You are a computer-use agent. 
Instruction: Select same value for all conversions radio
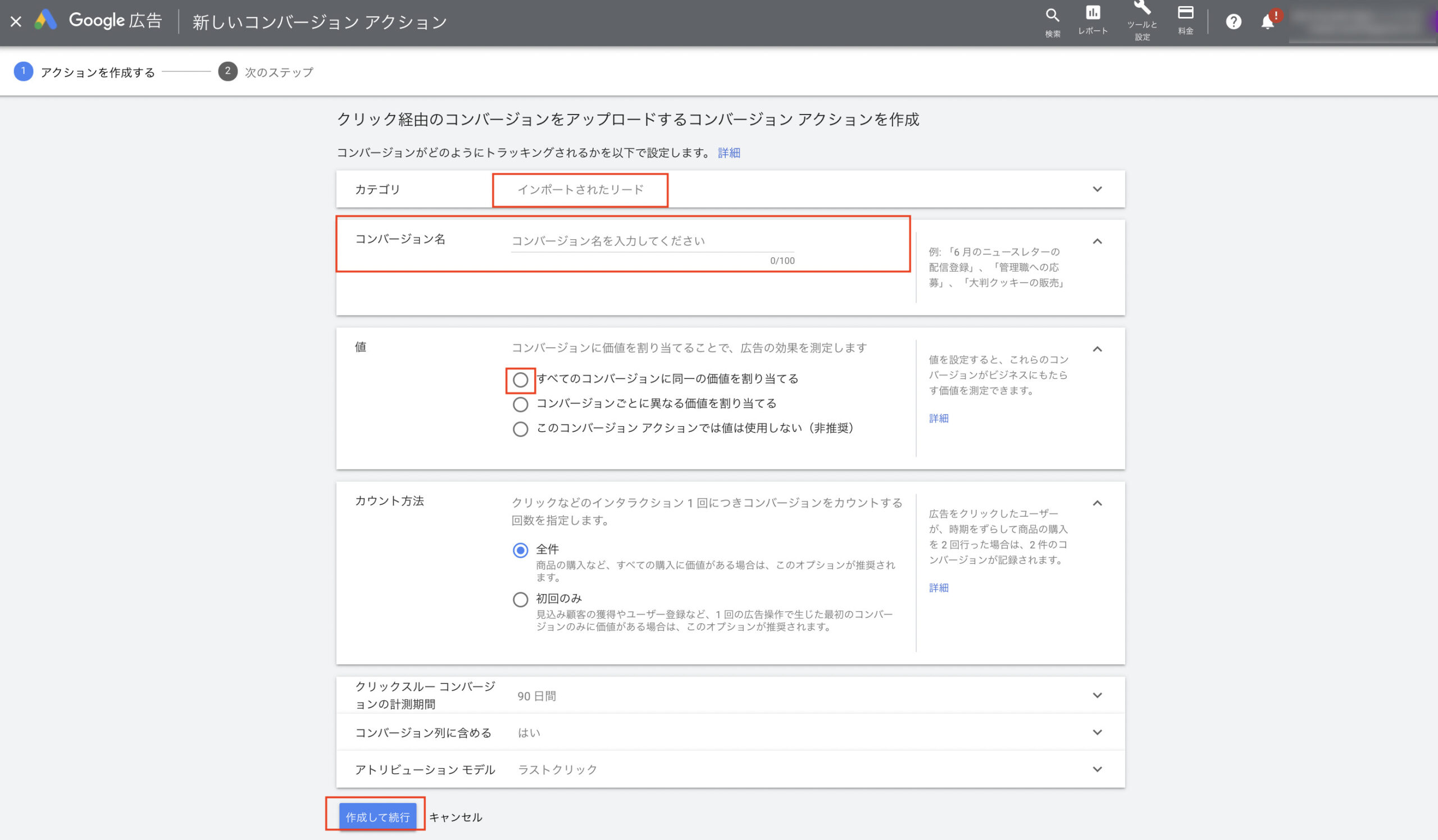pos(520,380)
